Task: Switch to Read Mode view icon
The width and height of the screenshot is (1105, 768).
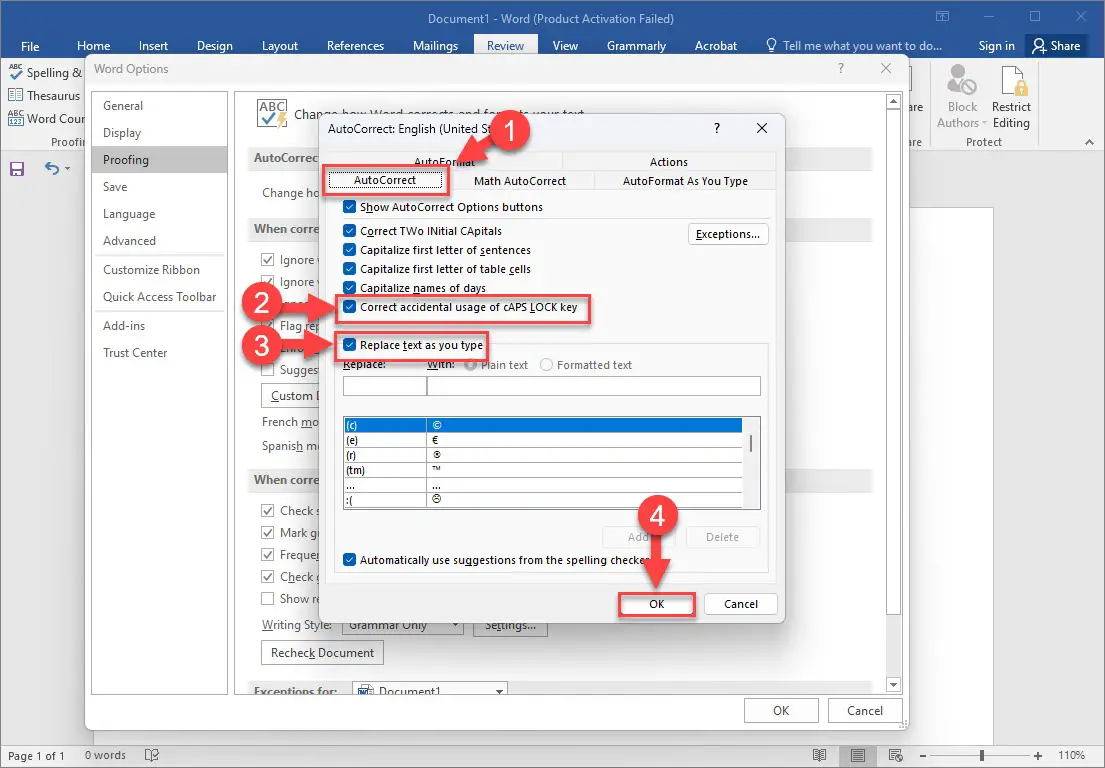Action: pos(819,755)
